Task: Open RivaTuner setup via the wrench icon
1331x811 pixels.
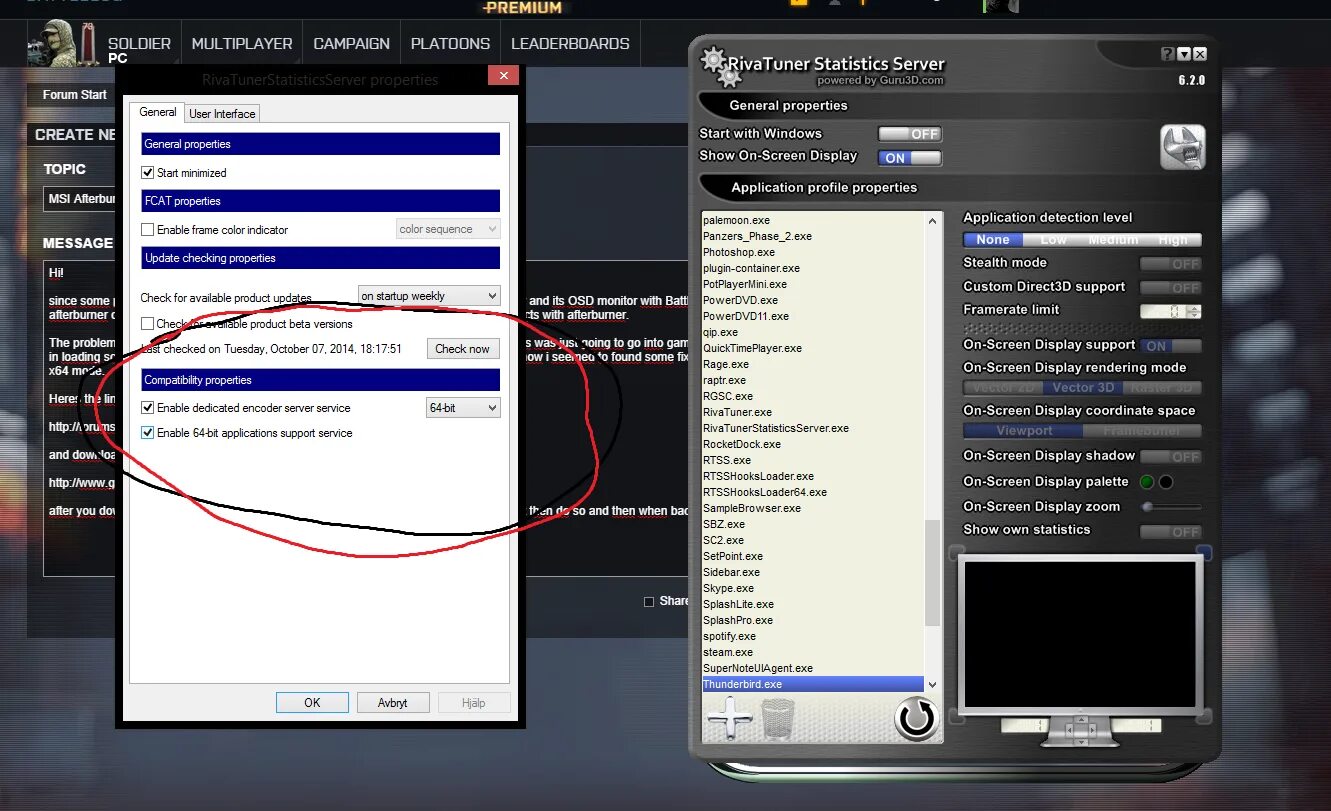Action: click(x=1182, y=147)
